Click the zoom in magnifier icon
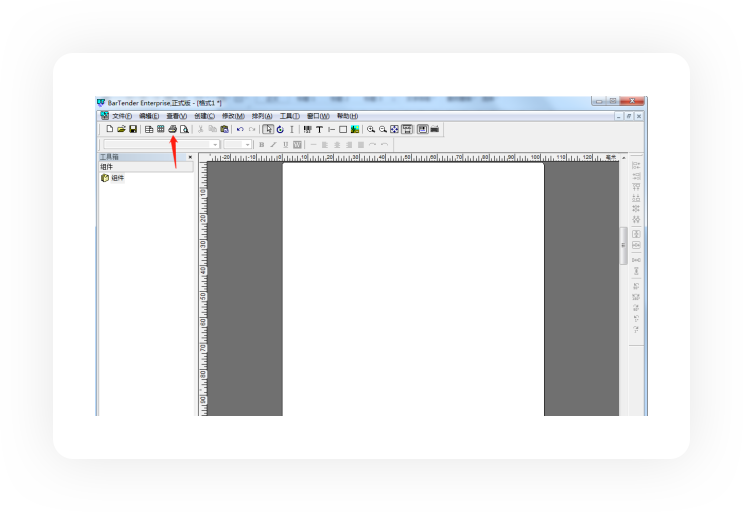This screenshot has height=512, width=743. point(371,129)
